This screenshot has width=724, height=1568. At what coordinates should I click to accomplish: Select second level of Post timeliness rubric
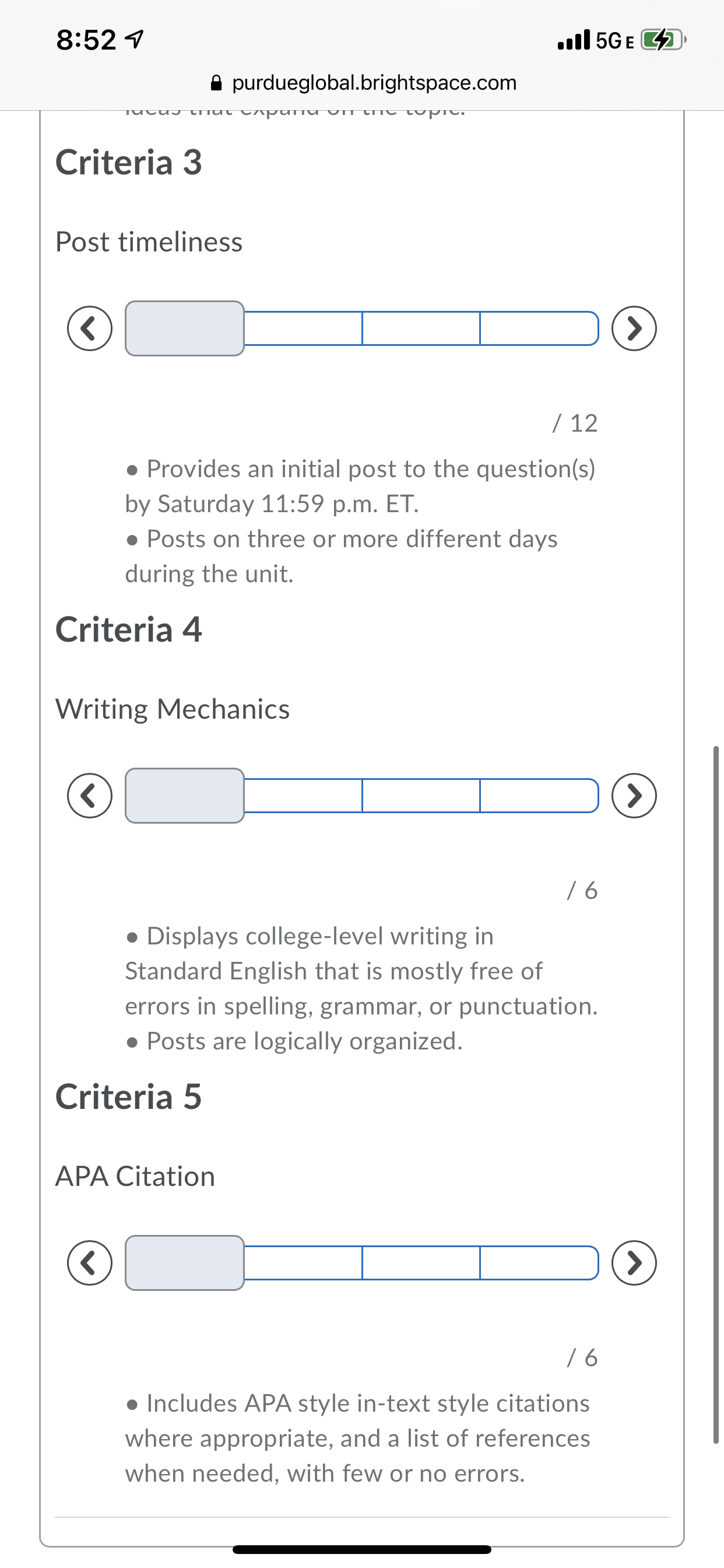pos(303,328)
